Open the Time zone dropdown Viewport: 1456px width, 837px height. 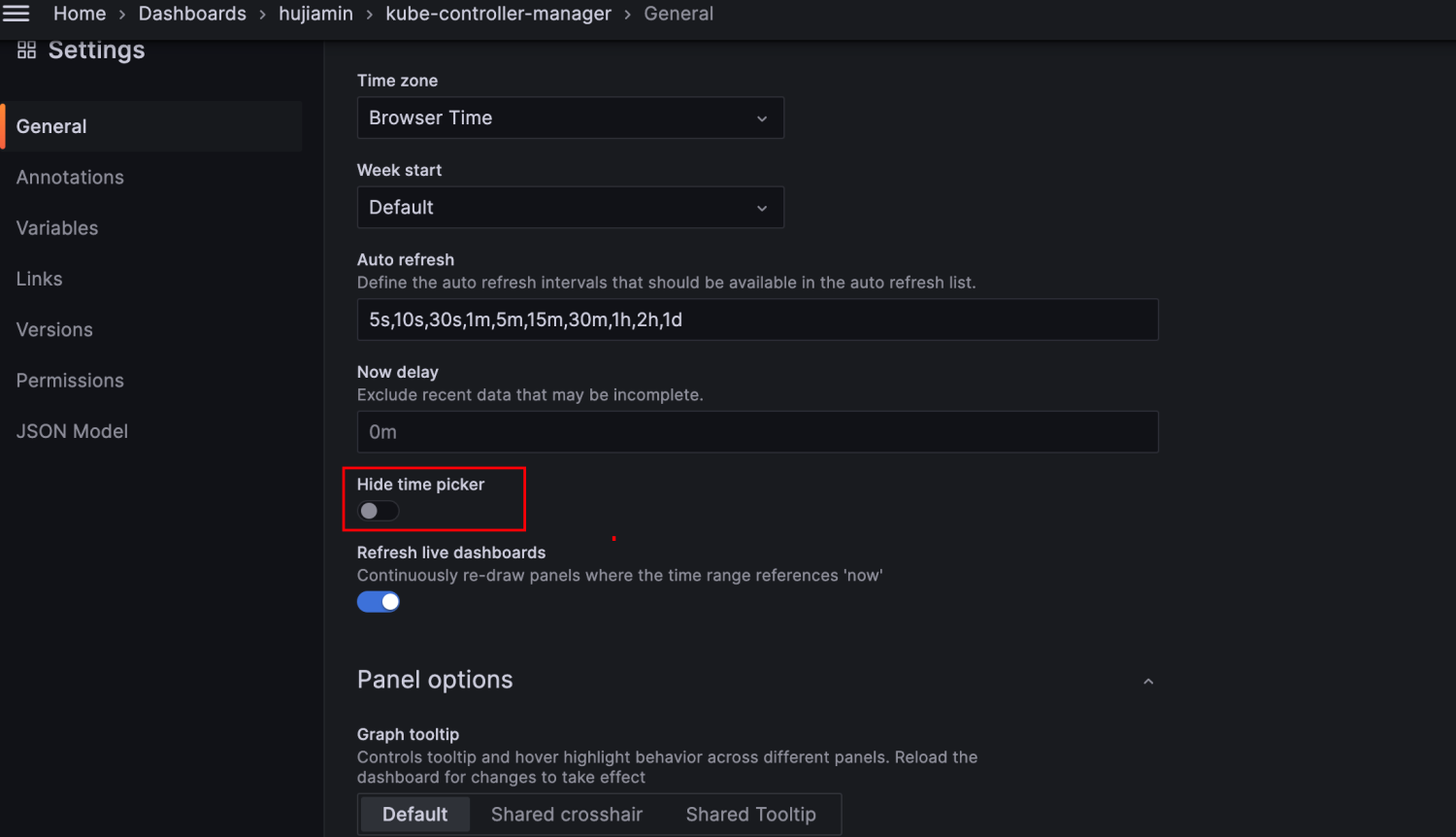(570, 118)
